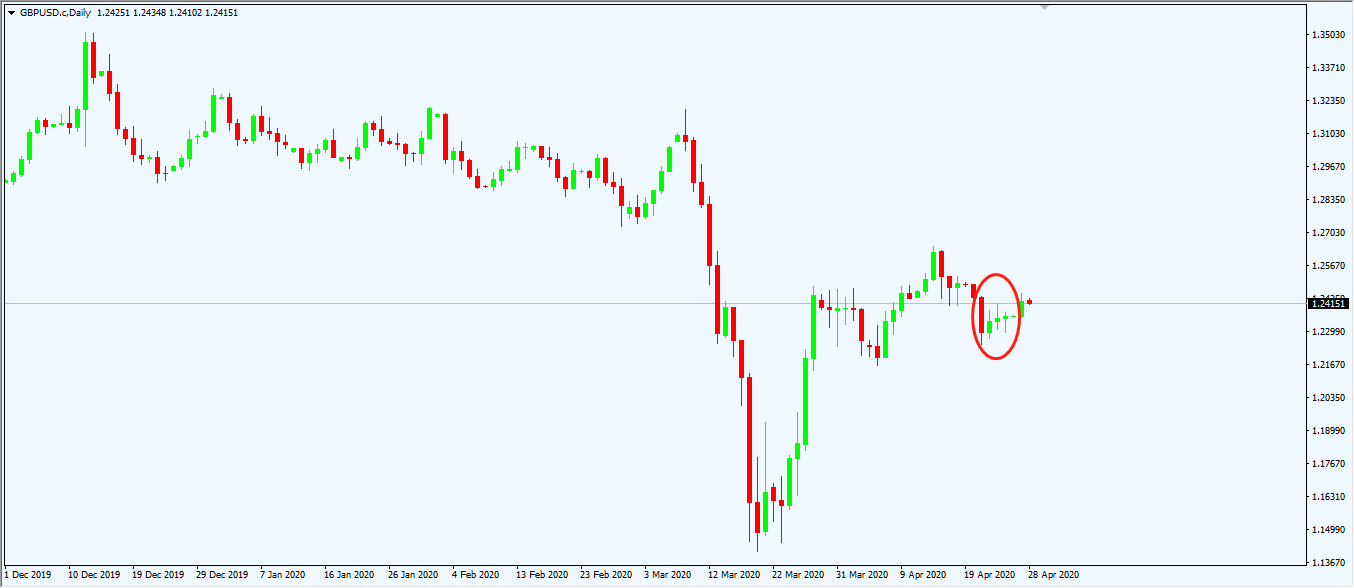Click the 1.13670 price axis label
1354x588 pixels.
pyautogui.click(x=1329, y=563)
